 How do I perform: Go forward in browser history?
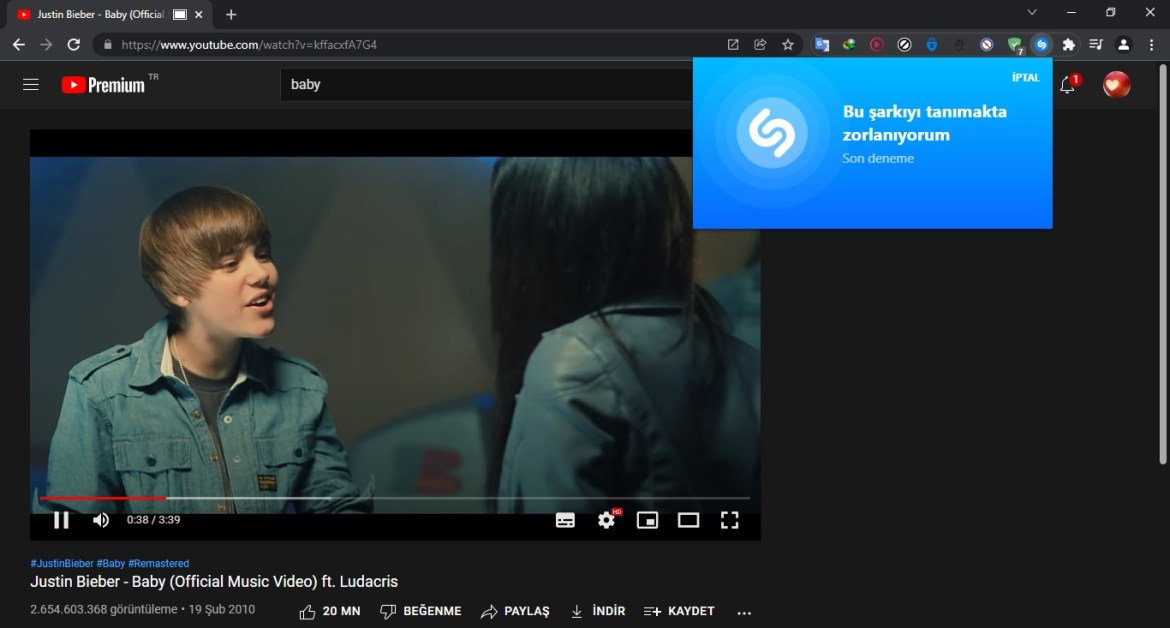pyautogui.click(x=46, y=45)
